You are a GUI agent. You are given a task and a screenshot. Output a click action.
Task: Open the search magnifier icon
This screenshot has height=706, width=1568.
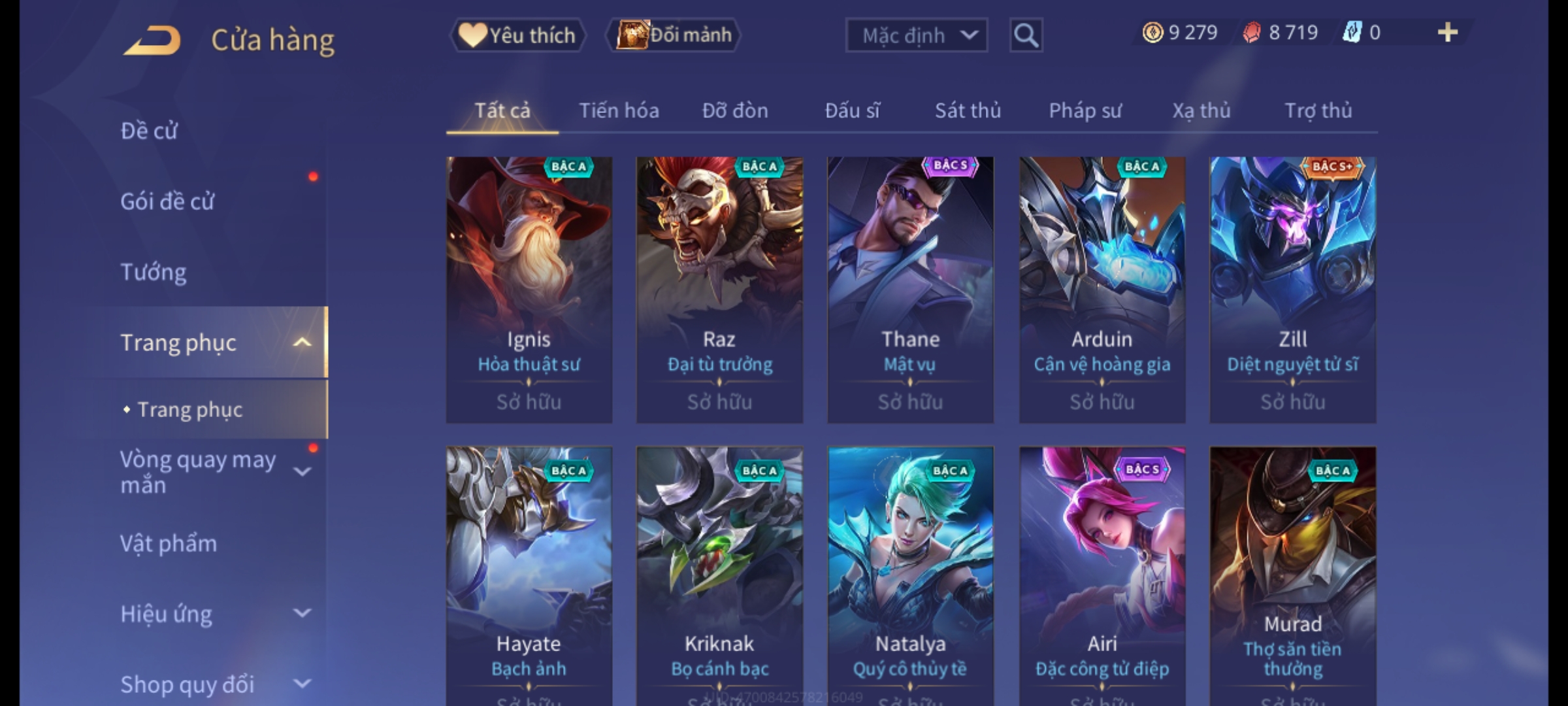1026,35
